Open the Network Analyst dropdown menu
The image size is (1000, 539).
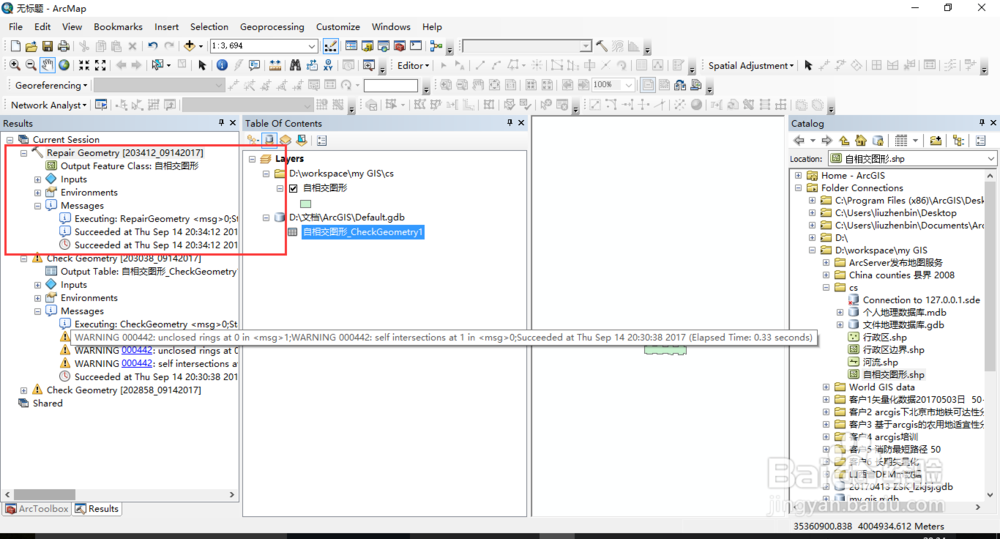click(48, 105)
